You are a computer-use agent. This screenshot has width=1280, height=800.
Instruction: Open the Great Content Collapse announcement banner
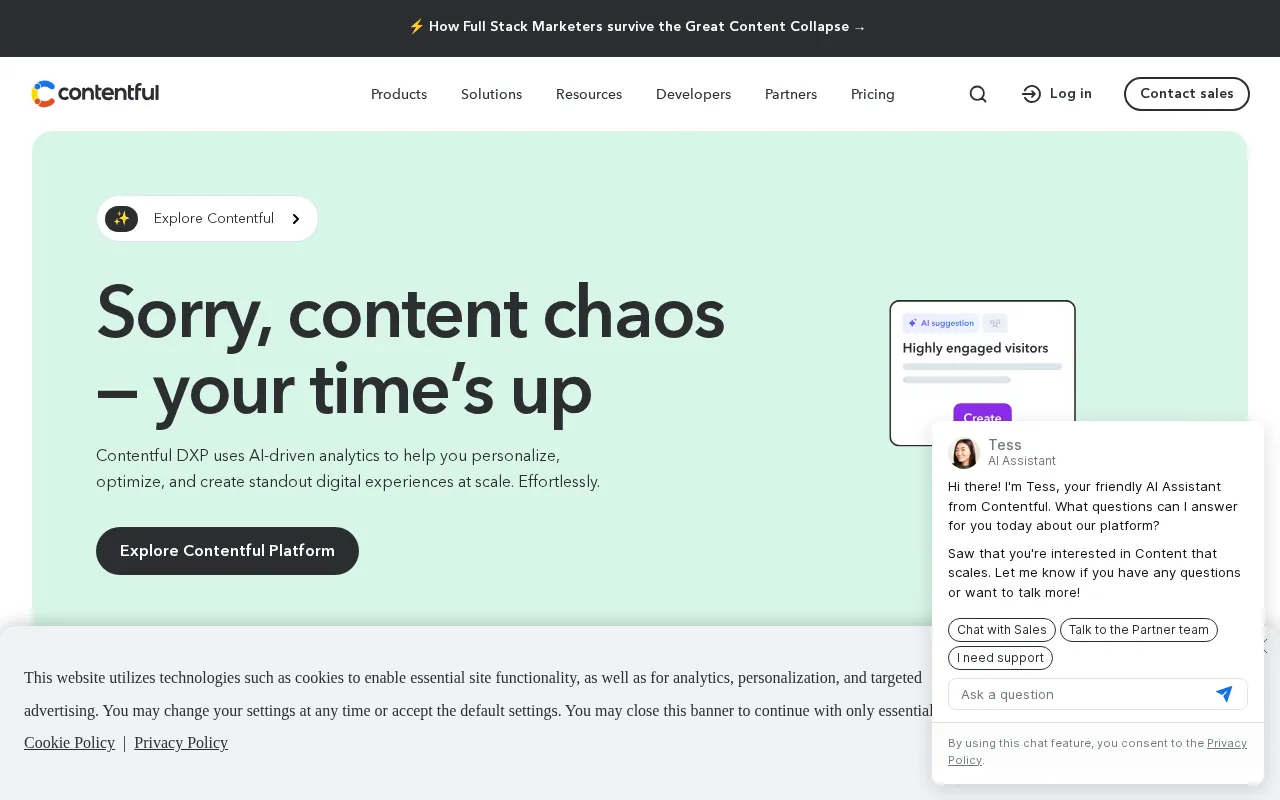pyautogui.click(x=638, y=27)
